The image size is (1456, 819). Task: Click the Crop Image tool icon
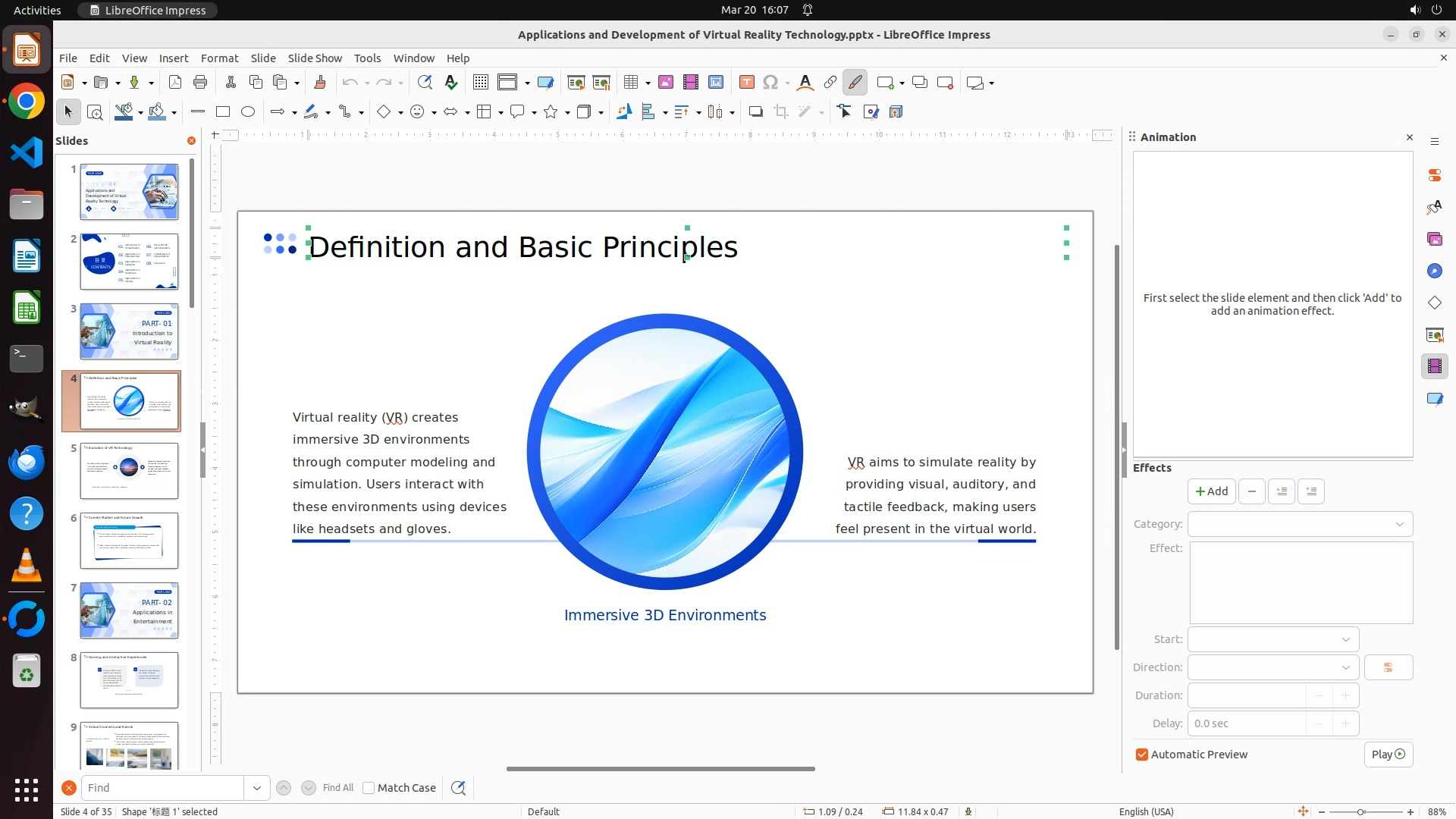coord(781,112)
